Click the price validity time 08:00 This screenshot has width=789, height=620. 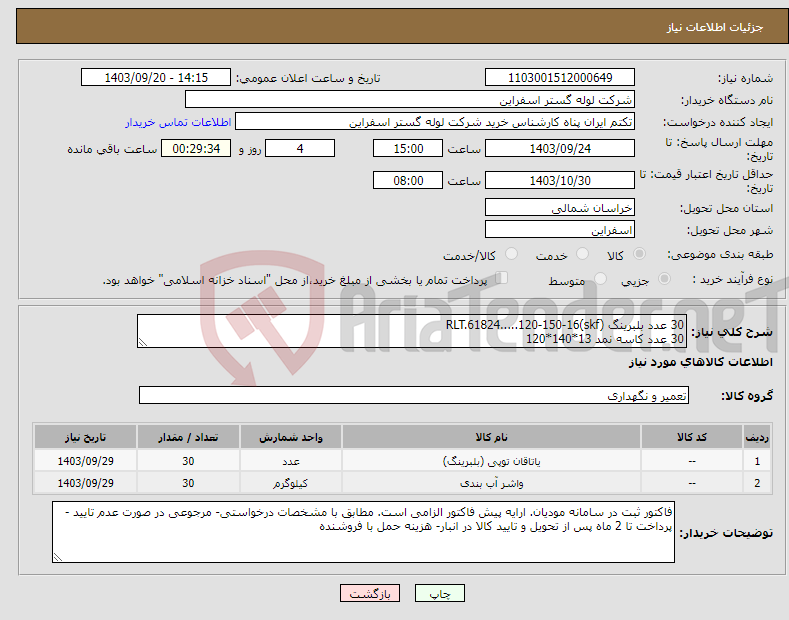click(x=408, y=180)
